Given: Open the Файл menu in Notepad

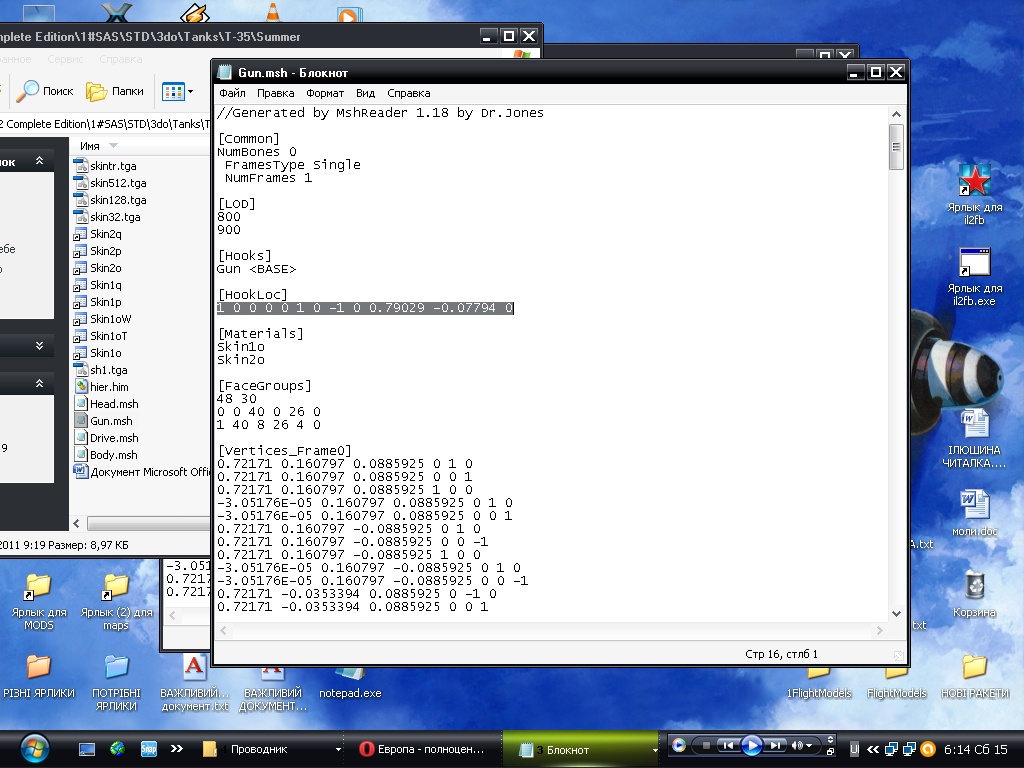Looking at the screenshot, I should pyautogui.click(x=232, y=93).
